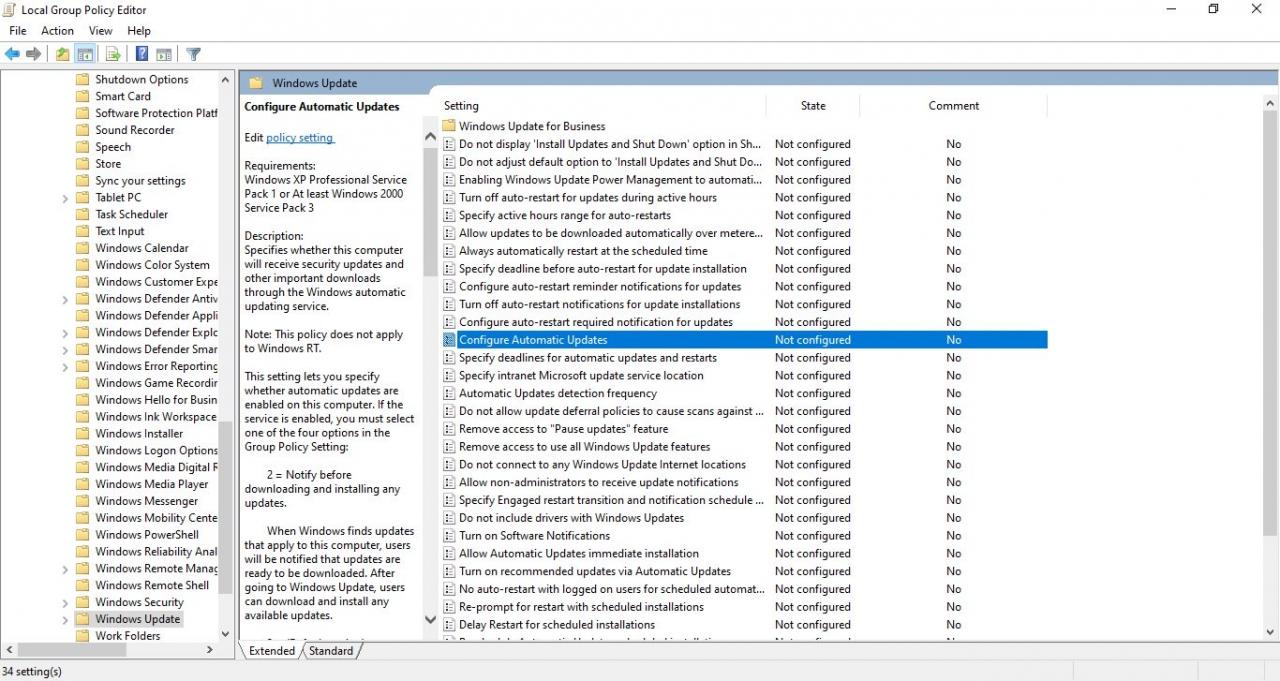
Task: Select 'Configure Automatic Updates' setting row
Action: [x=744, y=340]
